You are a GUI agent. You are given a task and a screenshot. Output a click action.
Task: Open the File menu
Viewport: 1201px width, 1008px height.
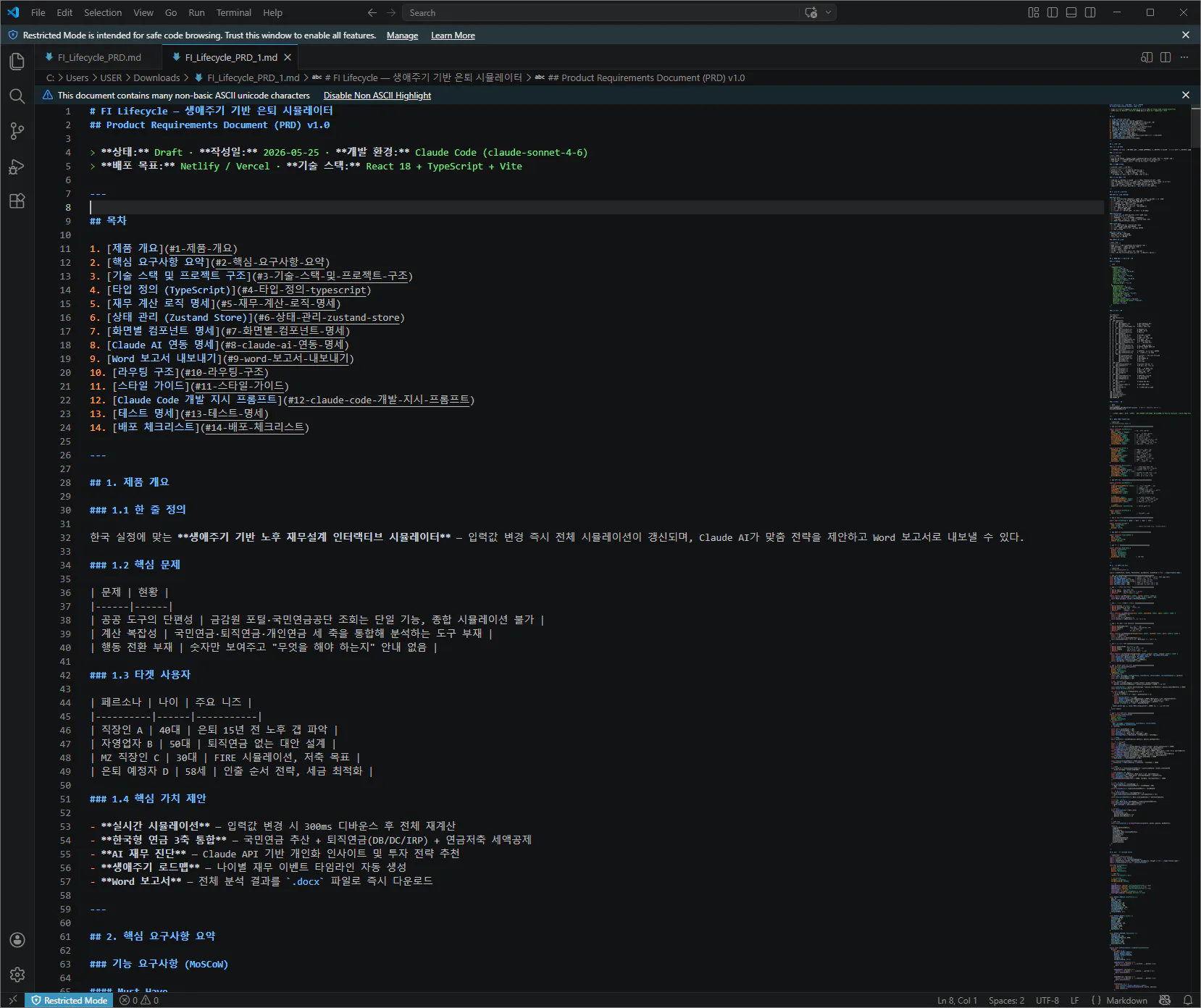point(38,12)
